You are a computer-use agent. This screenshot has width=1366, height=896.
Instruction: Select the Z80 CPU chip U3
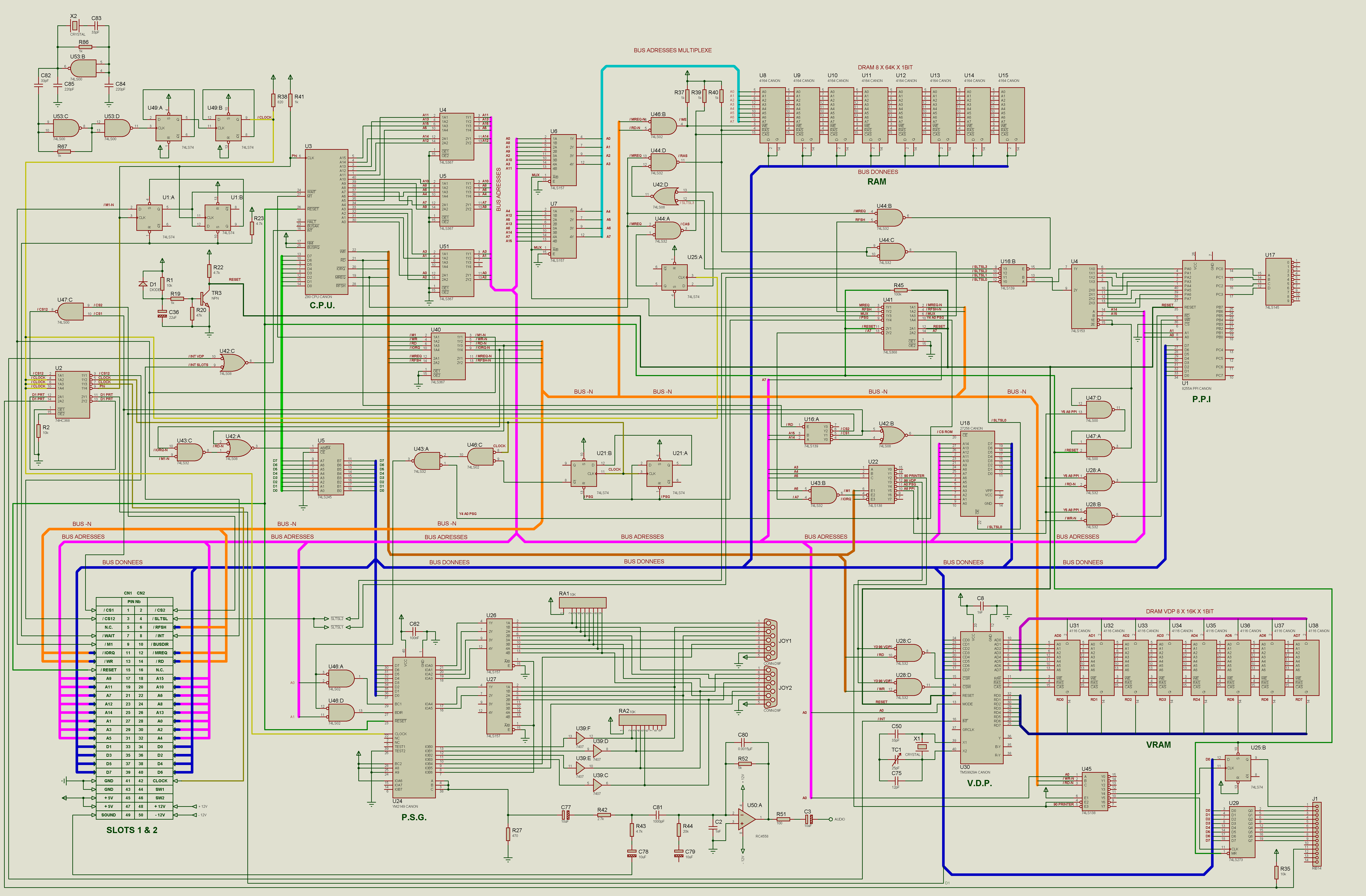pyautogui.click(x=326, y=223)
